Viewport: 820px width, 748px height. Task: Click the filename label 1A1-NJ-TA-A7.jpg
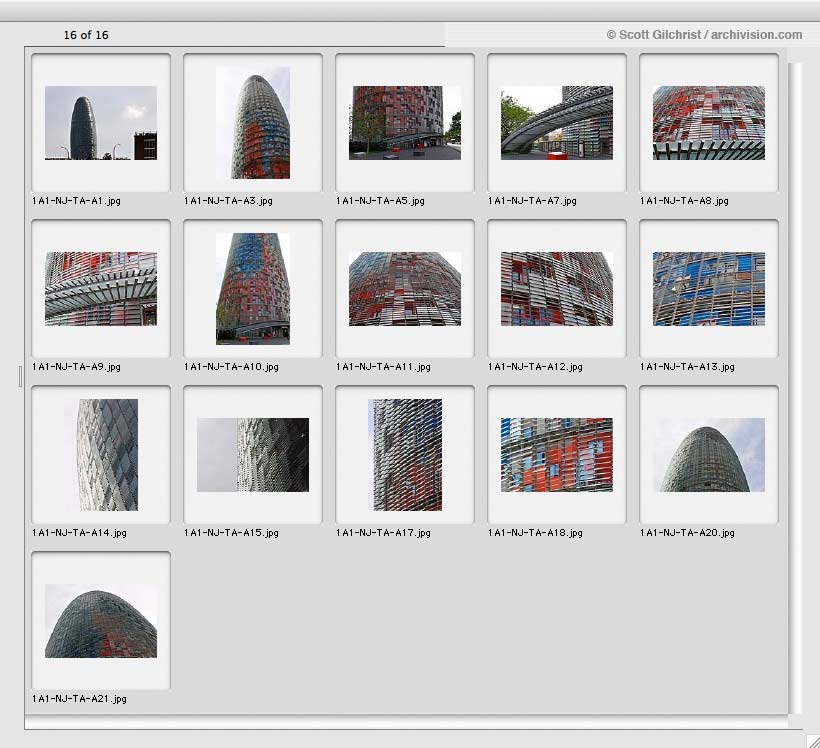click(x=532, y=201)
